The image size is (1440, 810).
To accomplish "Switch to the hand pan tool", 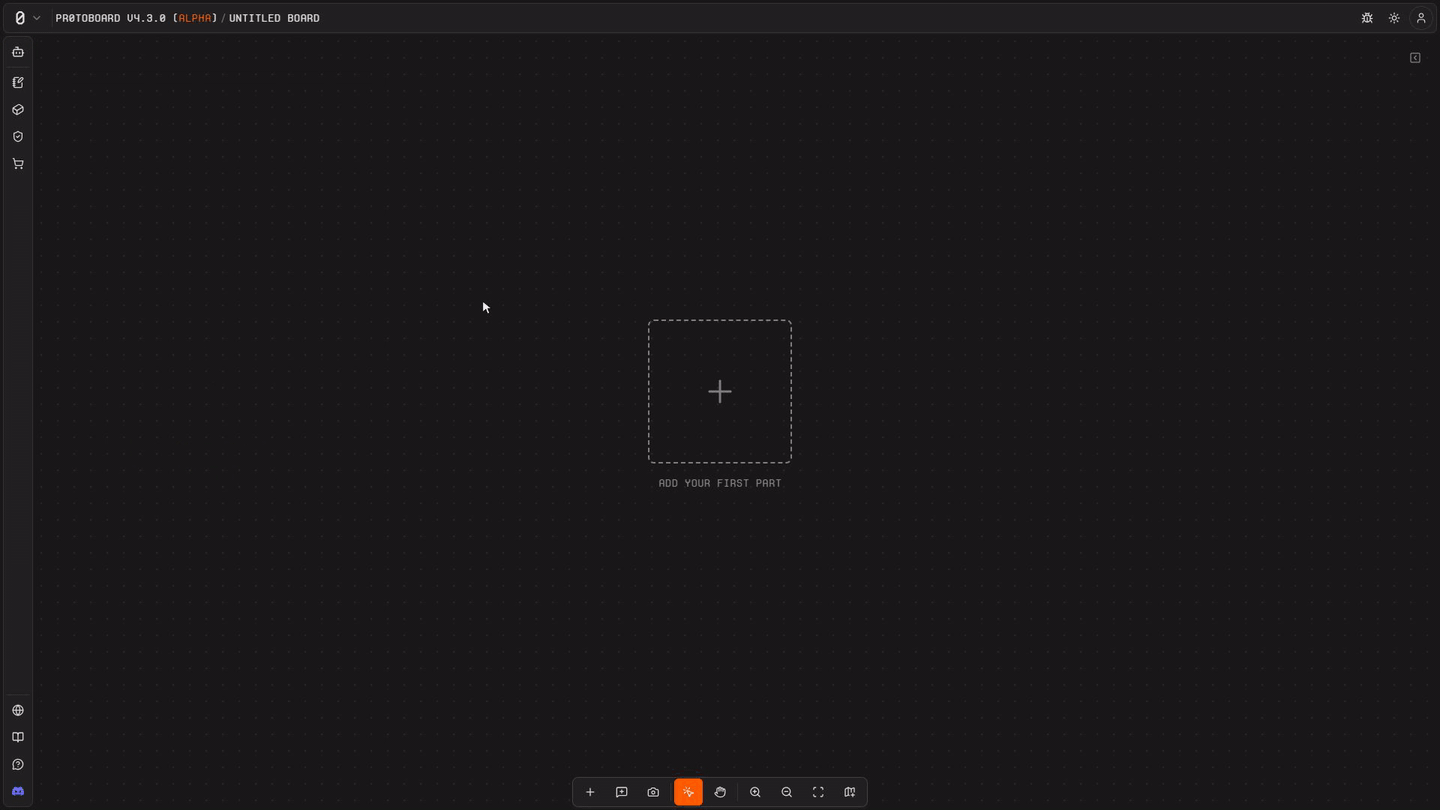I will click(x=720, y=792).
